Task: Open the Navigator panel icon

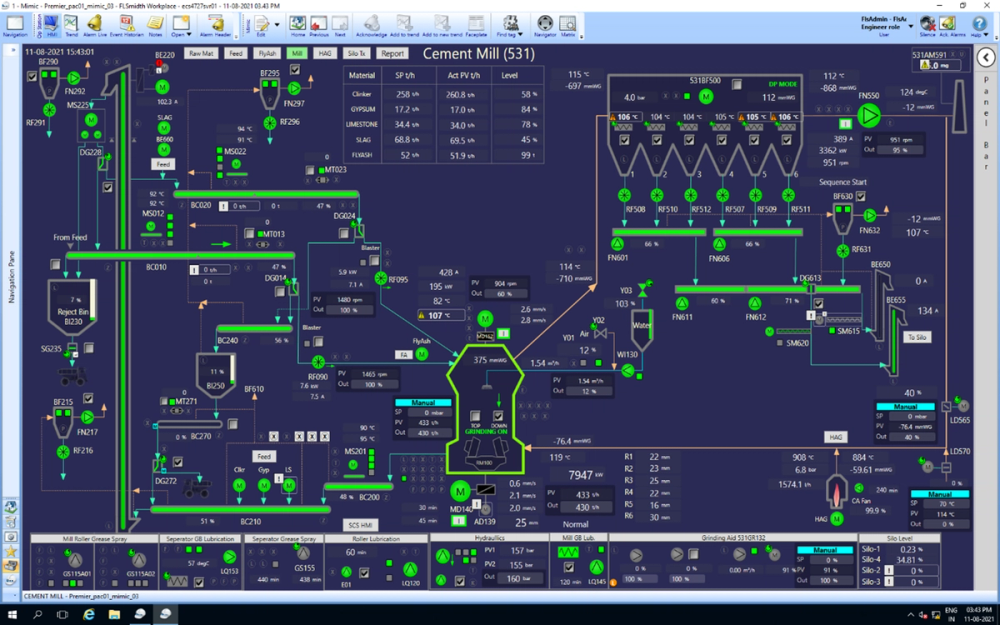Action: (x=545, y=22)
